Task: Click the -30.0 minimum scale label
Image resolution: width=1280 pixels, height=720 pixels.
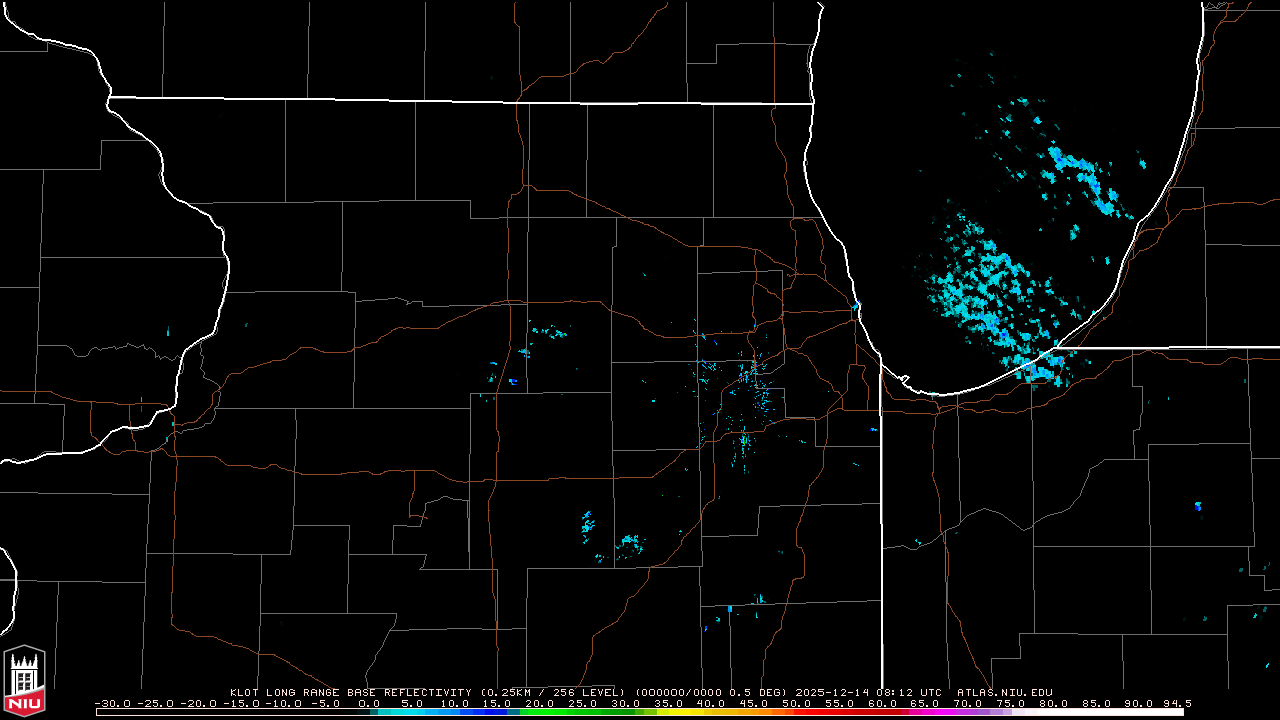Action: [x=112, y=703]
